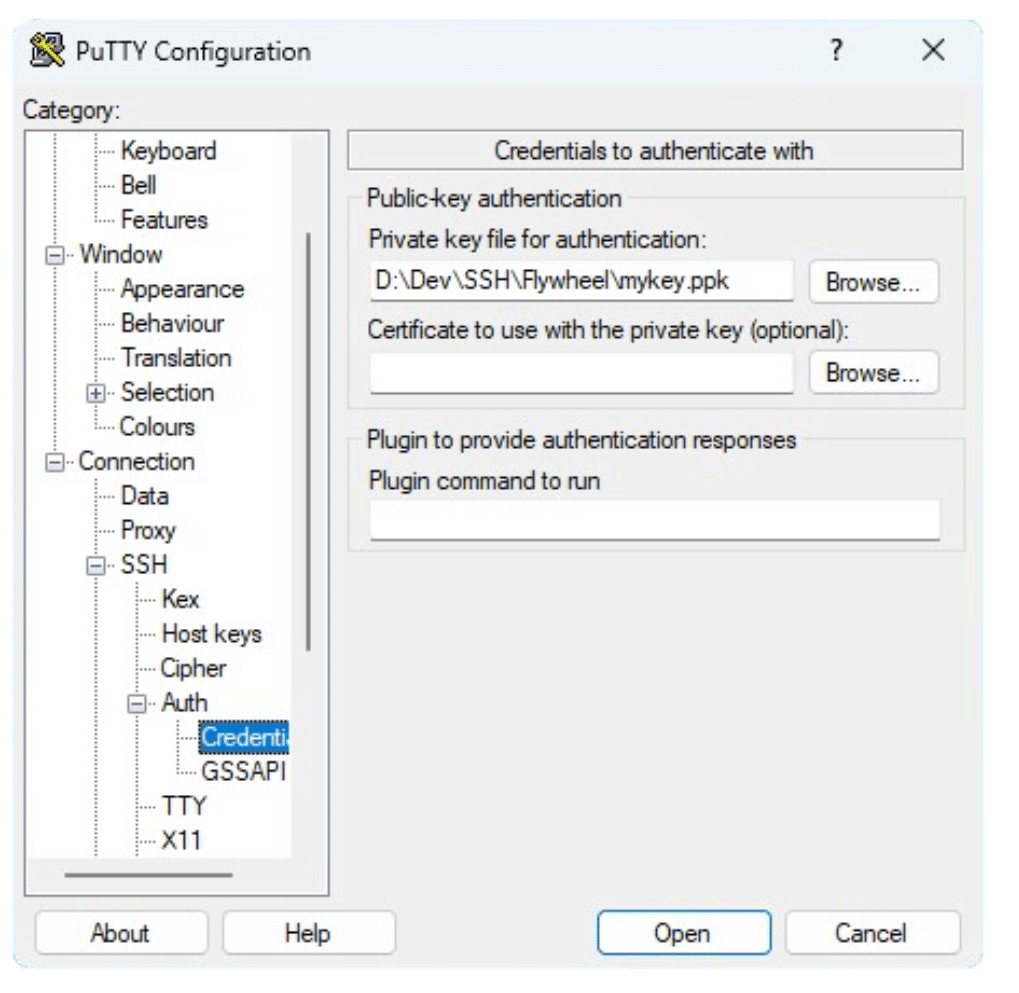1019x993 pixels.
Task: Select Host keys under SSH
Action: point(211,634)
